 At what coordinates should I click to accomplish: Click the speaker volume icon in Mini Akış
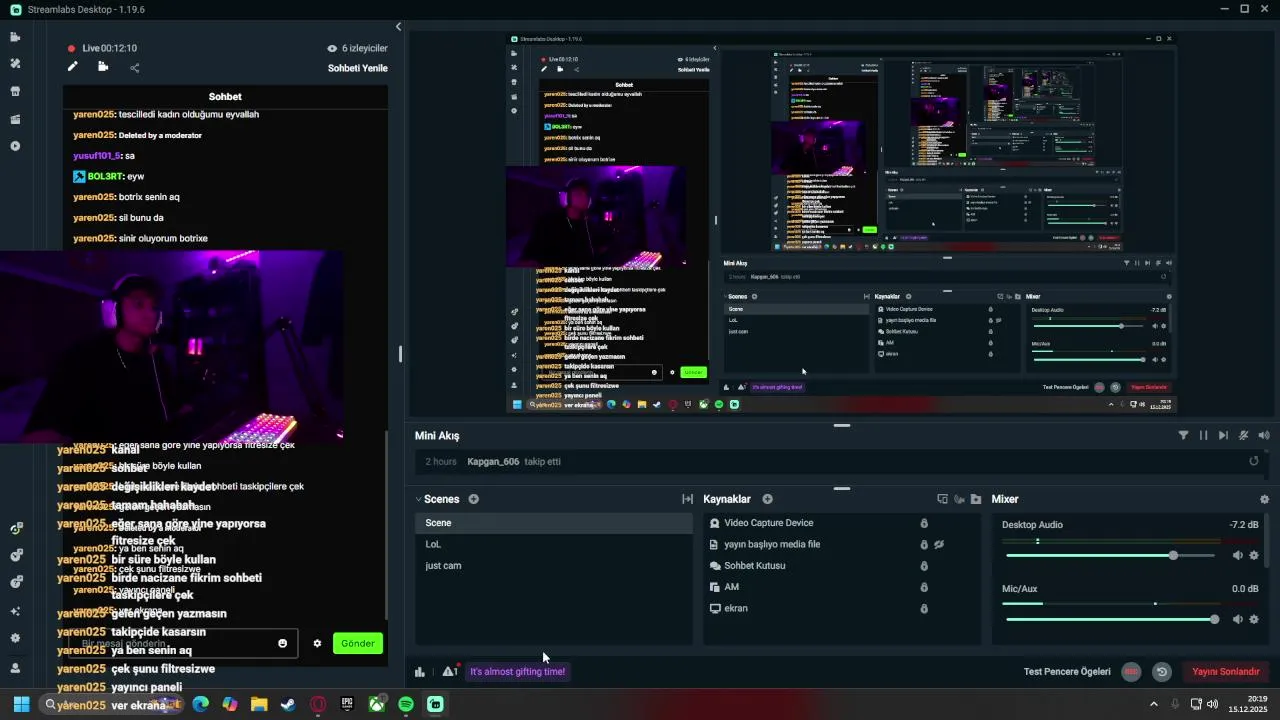[1264, 435]
